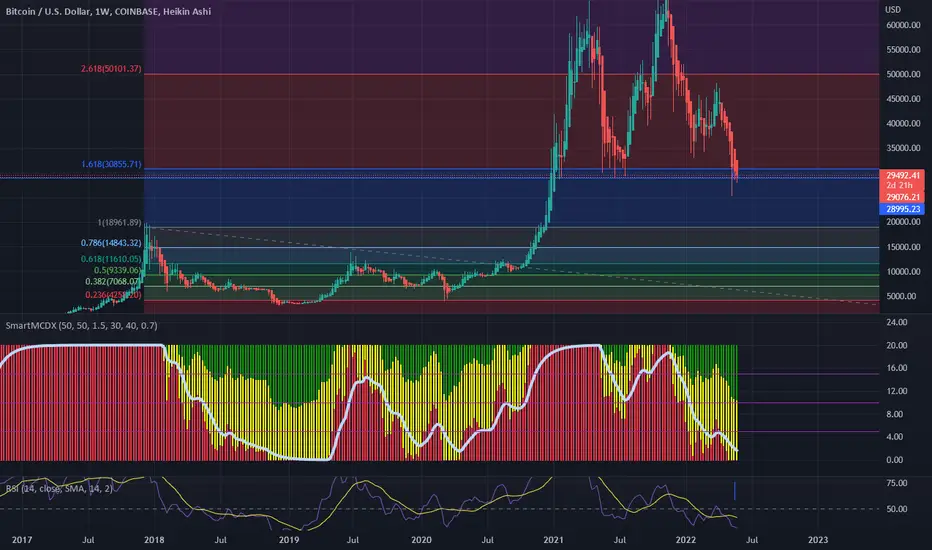
Task: Select the 1.618(30855.71) Fibonacci level label
Action: click(111, 164)
